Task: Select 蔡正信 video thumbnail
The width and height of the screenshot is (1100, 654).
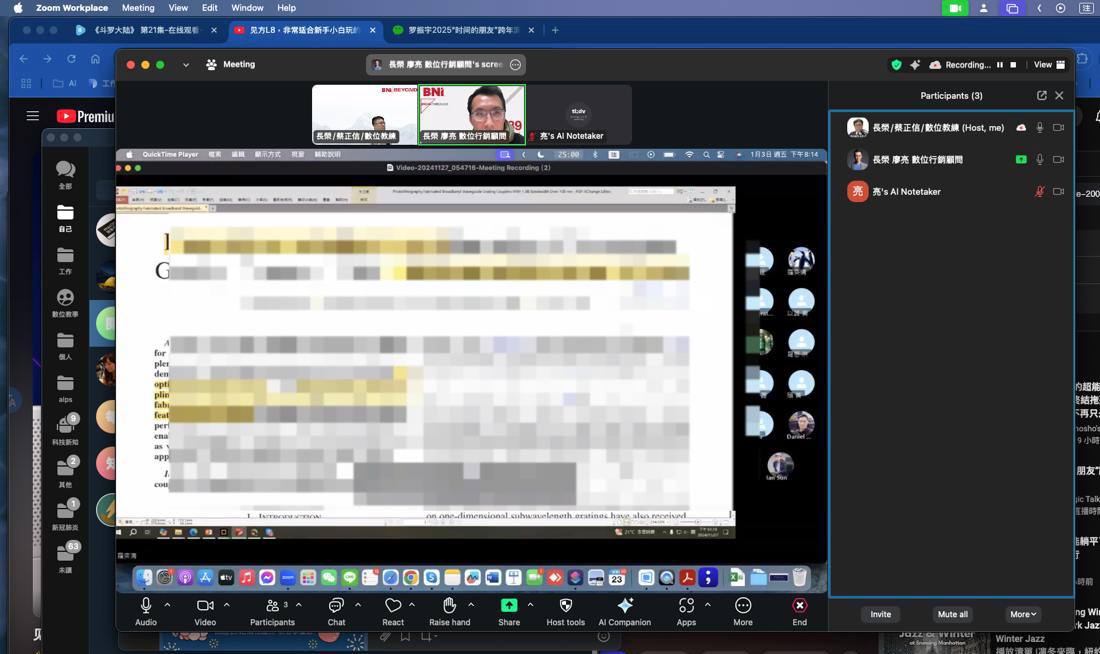Action: pos(365,114)
